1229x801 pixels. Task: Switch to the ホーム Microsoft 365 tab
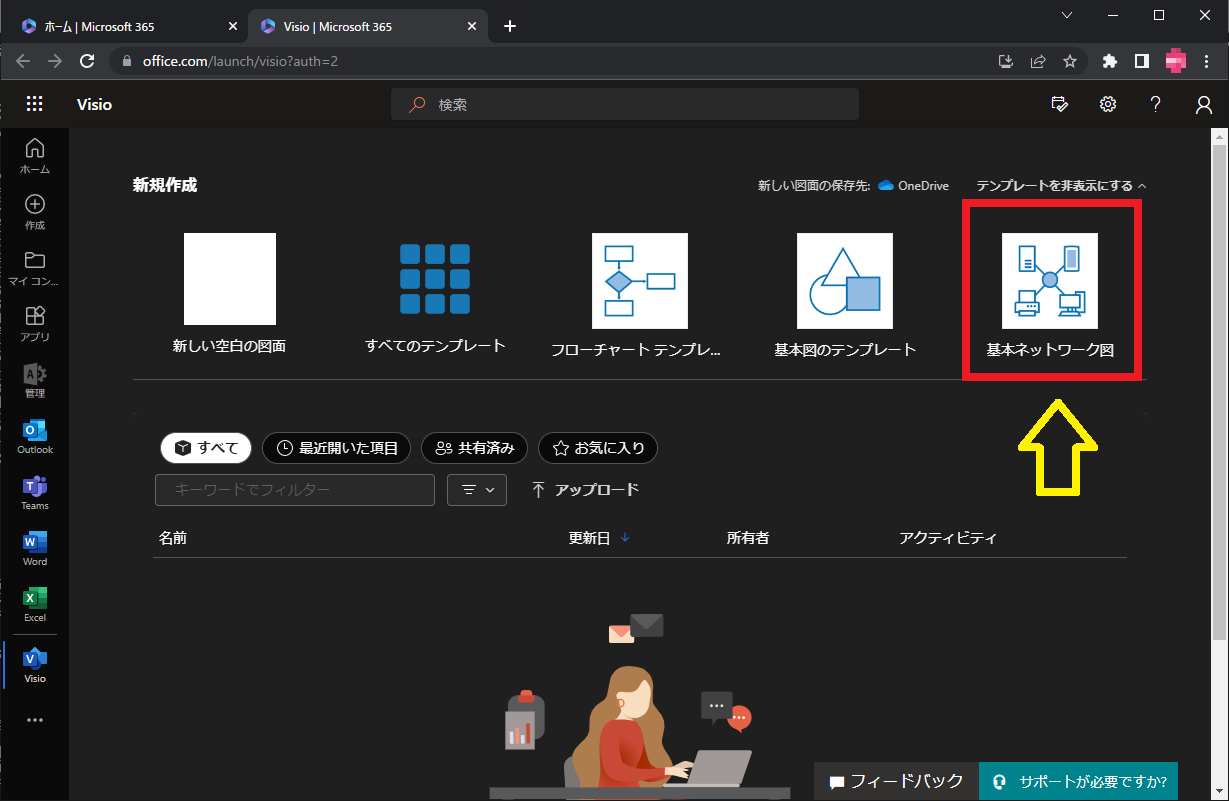[122, 27]
